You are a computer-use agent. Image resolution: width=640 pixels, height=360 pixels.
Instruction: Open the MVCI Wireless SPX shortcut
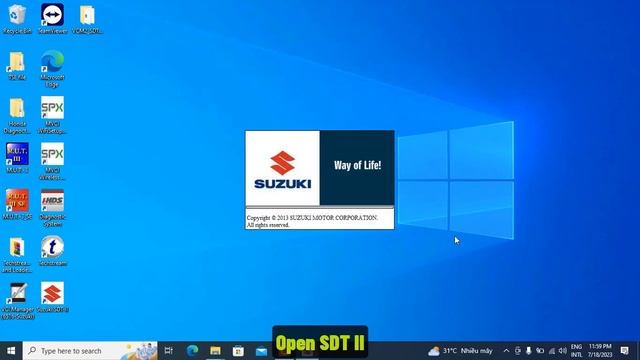click(52, 162)
